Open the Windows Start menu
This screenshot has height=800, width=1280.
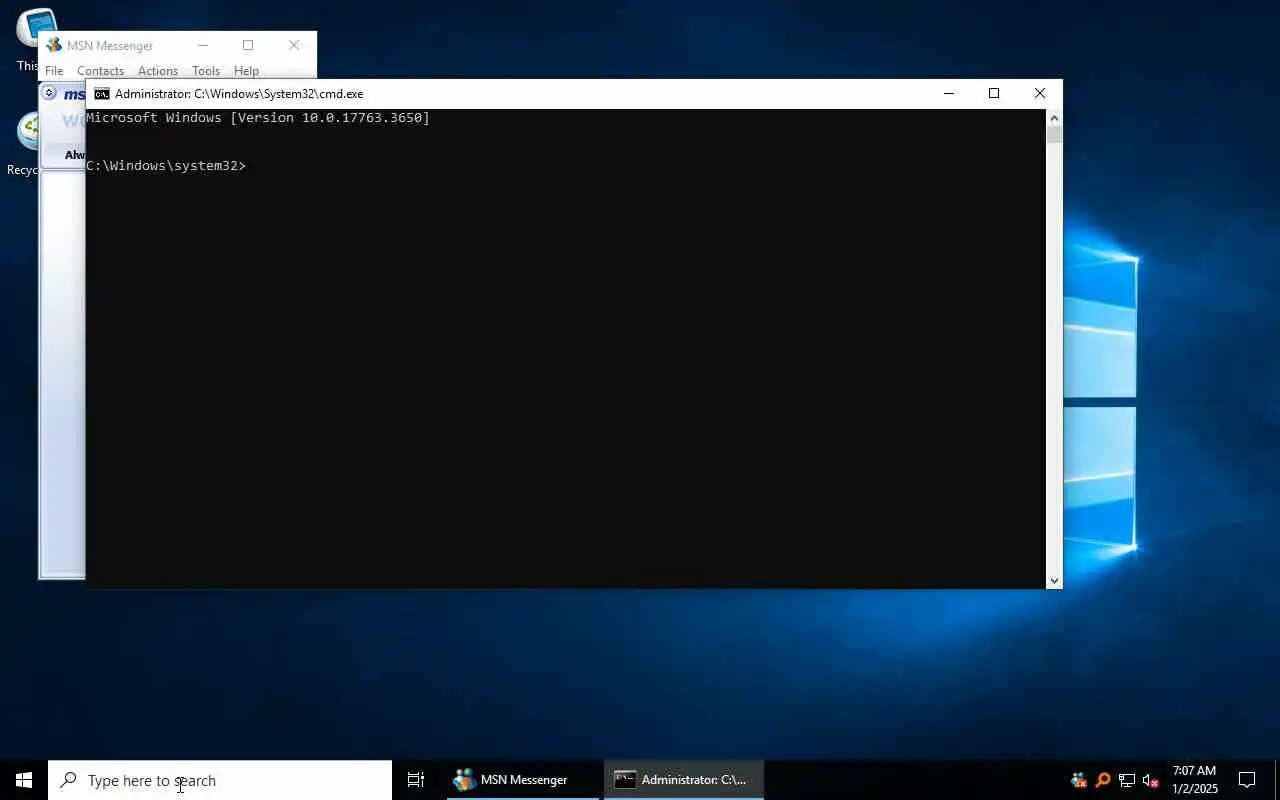pyautogui.click(x=24, y=780)
